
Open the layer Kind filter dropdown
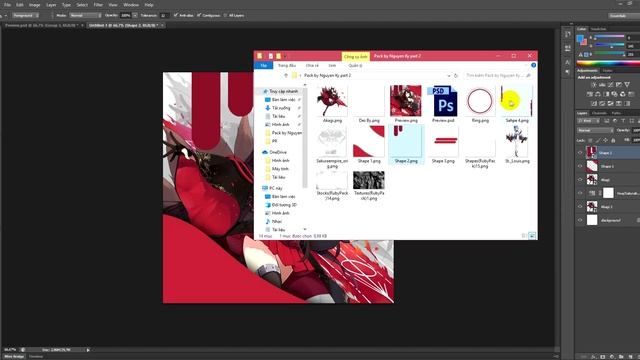[x=589, y=121]
